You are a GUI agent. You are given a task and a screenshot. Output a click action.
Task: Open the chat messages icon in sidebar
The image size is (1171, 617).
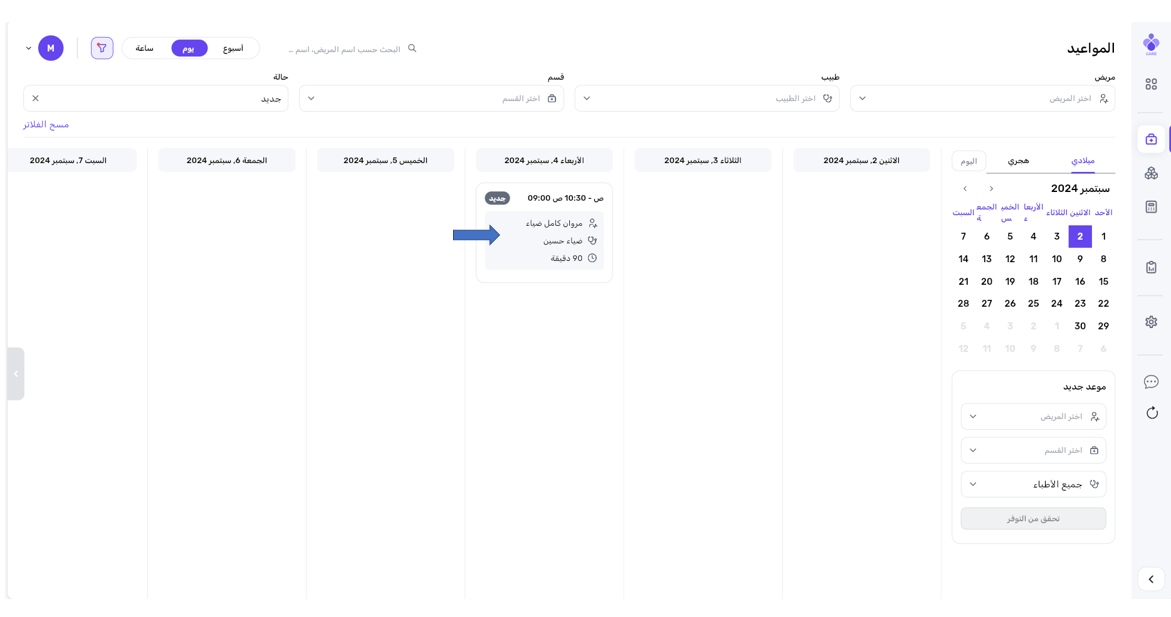point(1151,382)
